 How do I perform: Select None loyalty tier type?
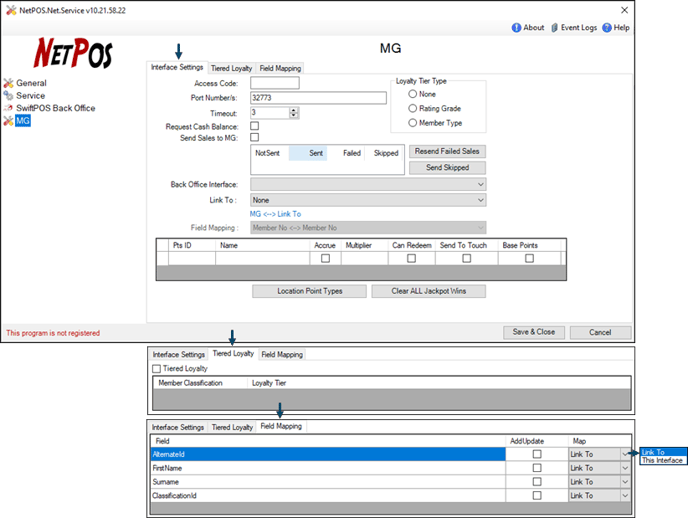coord(412,94)
